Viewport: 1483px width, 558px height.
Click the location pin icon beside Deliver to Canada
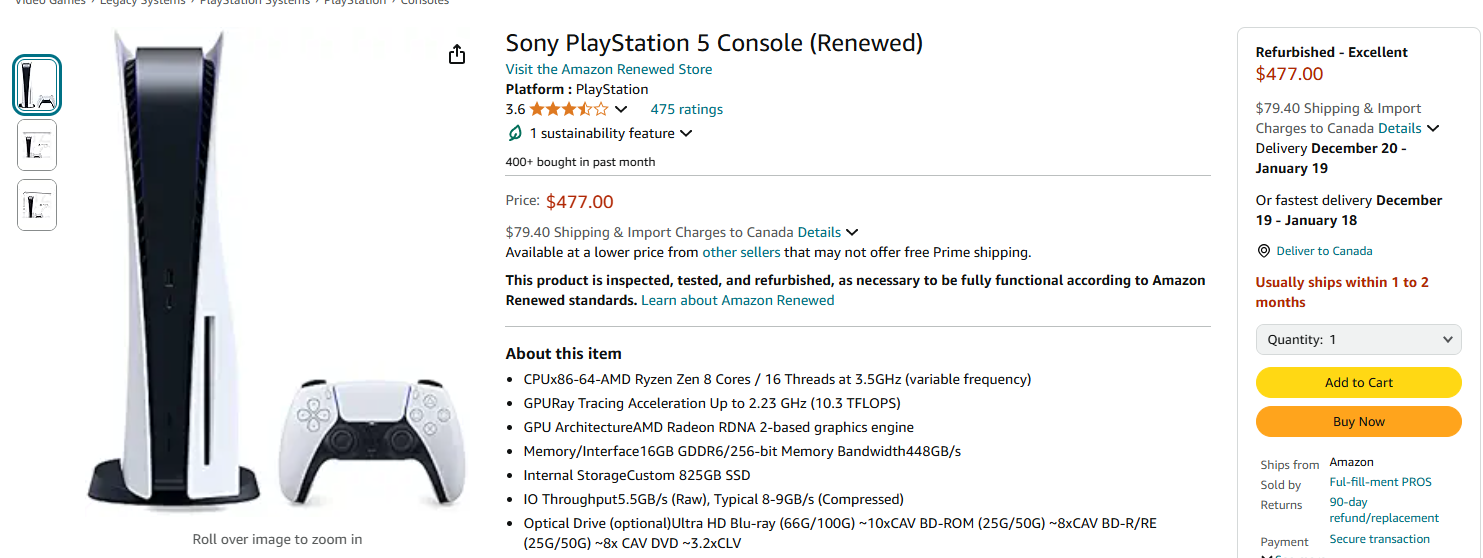1264,251
